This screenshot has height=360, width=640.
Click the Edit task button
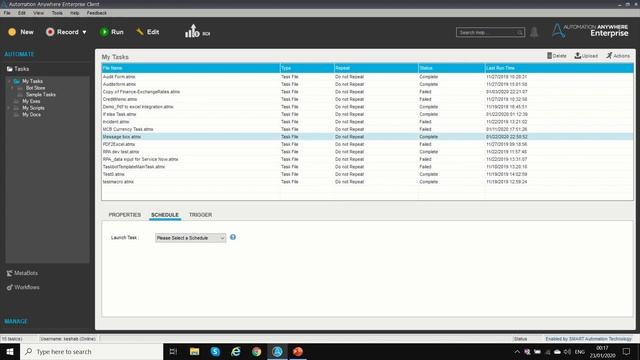(148, 32)
